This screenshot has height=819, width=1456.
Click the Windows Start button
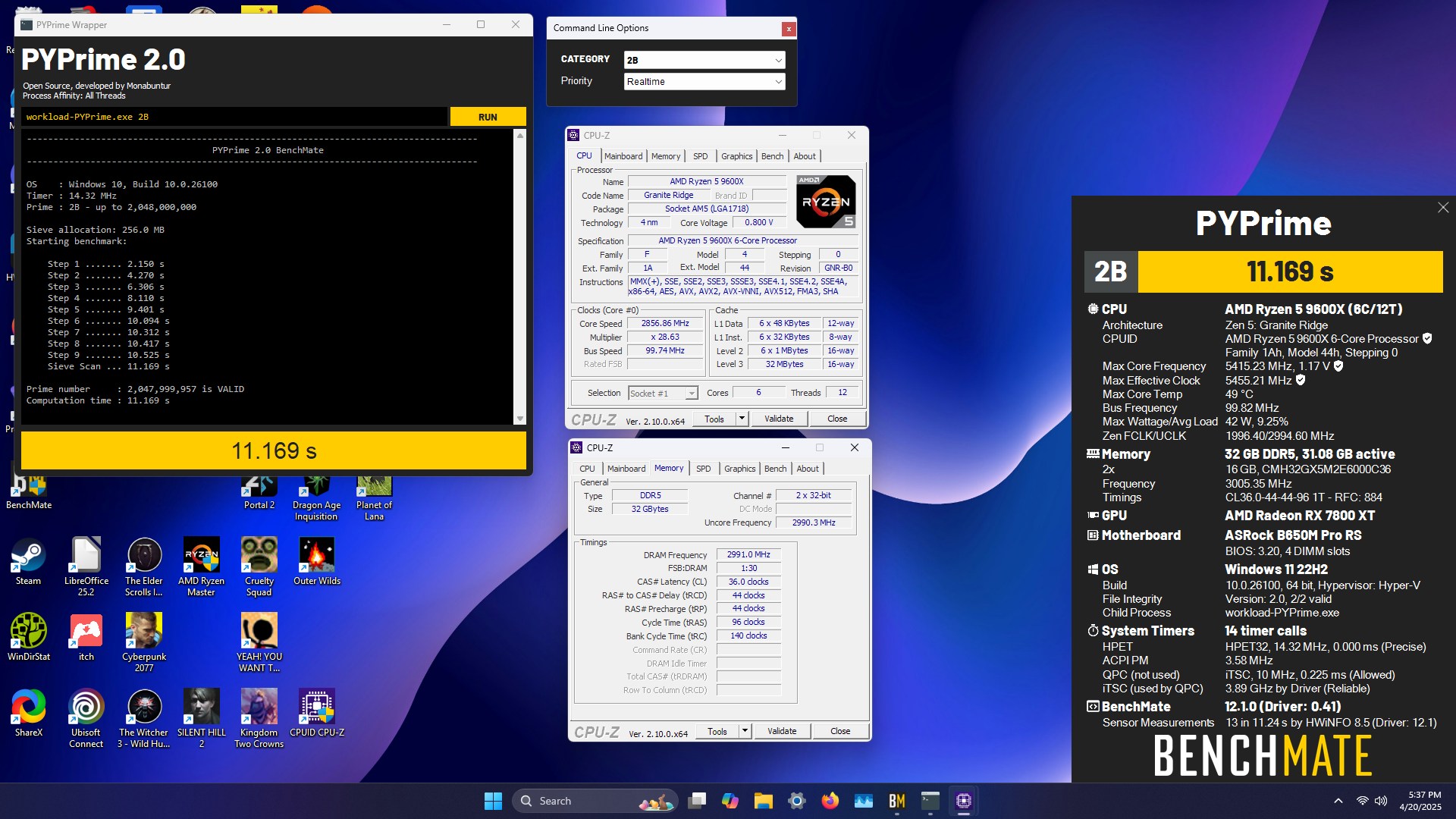(493, 801)
